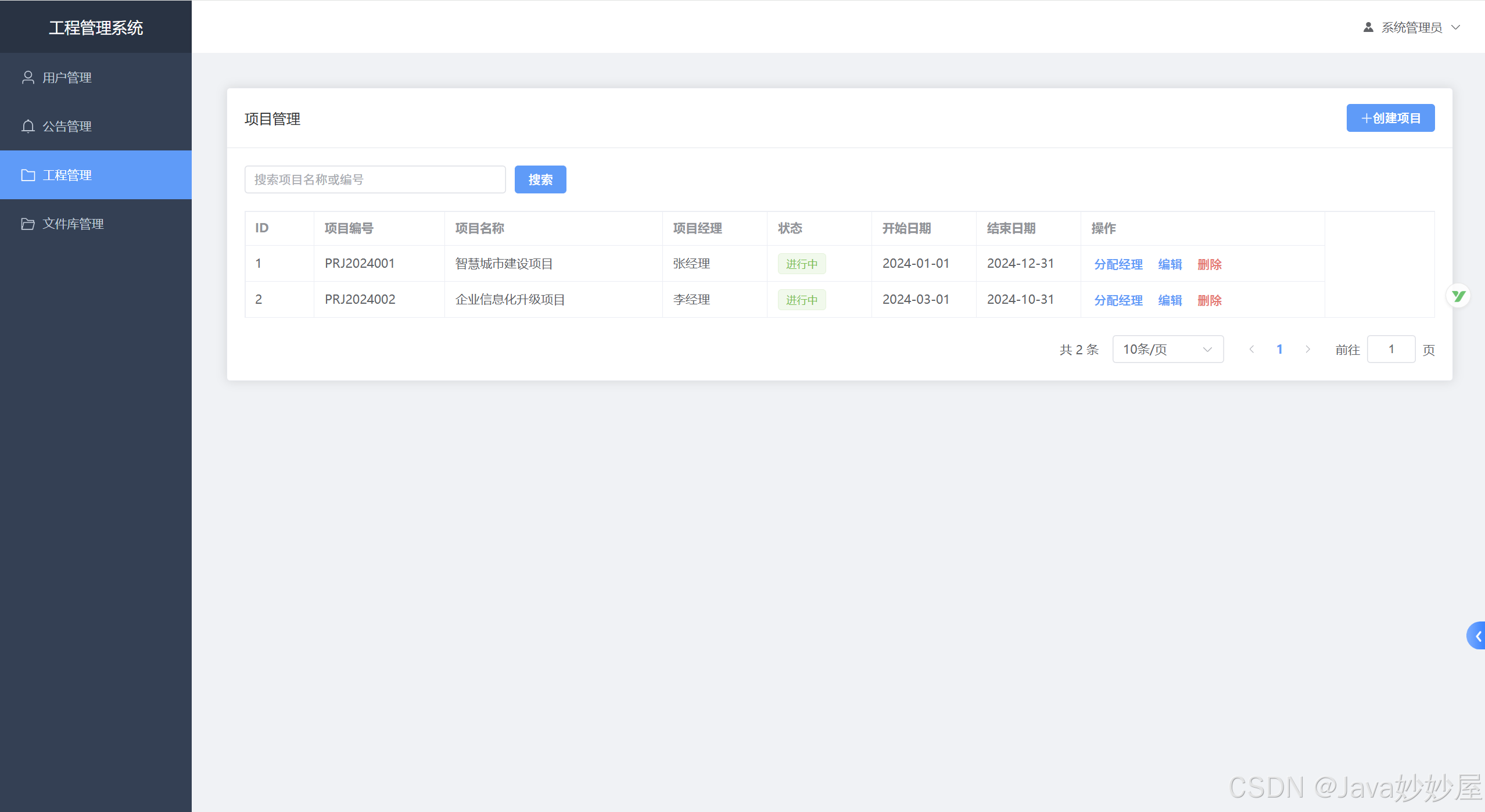Click project code PRJ2024001

pyautogui.click(x=360, y=263)
